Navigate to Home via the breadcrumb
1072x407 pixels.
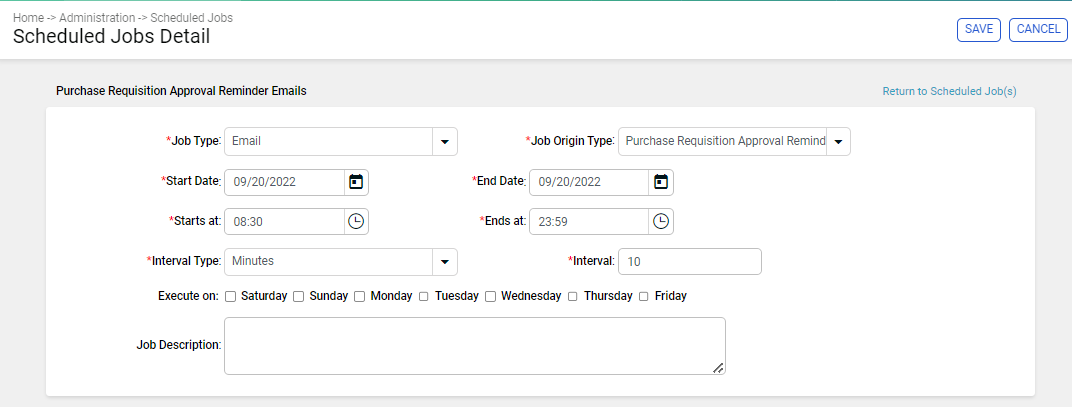pyautogui.click(x=28, y=18)
